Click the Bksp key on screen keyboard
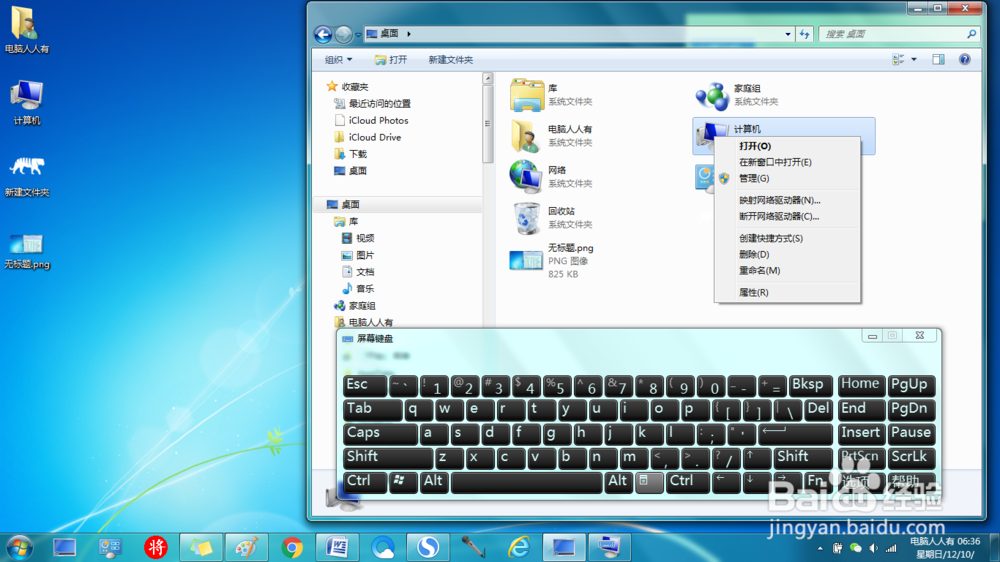The height and width of the screenshot is (562, 1000). 811,385
